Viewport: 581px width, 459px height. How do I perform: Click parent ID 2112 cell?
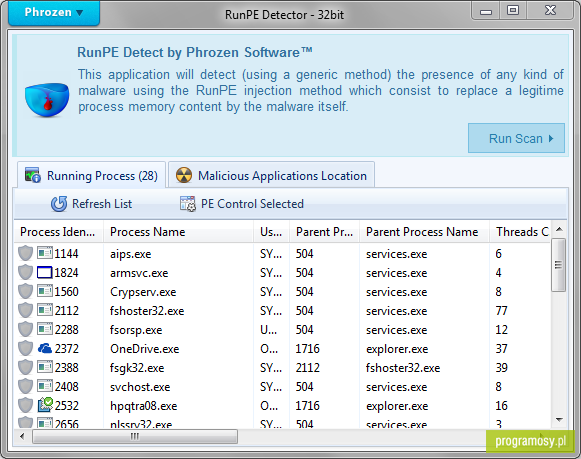(x=308, y=367)
